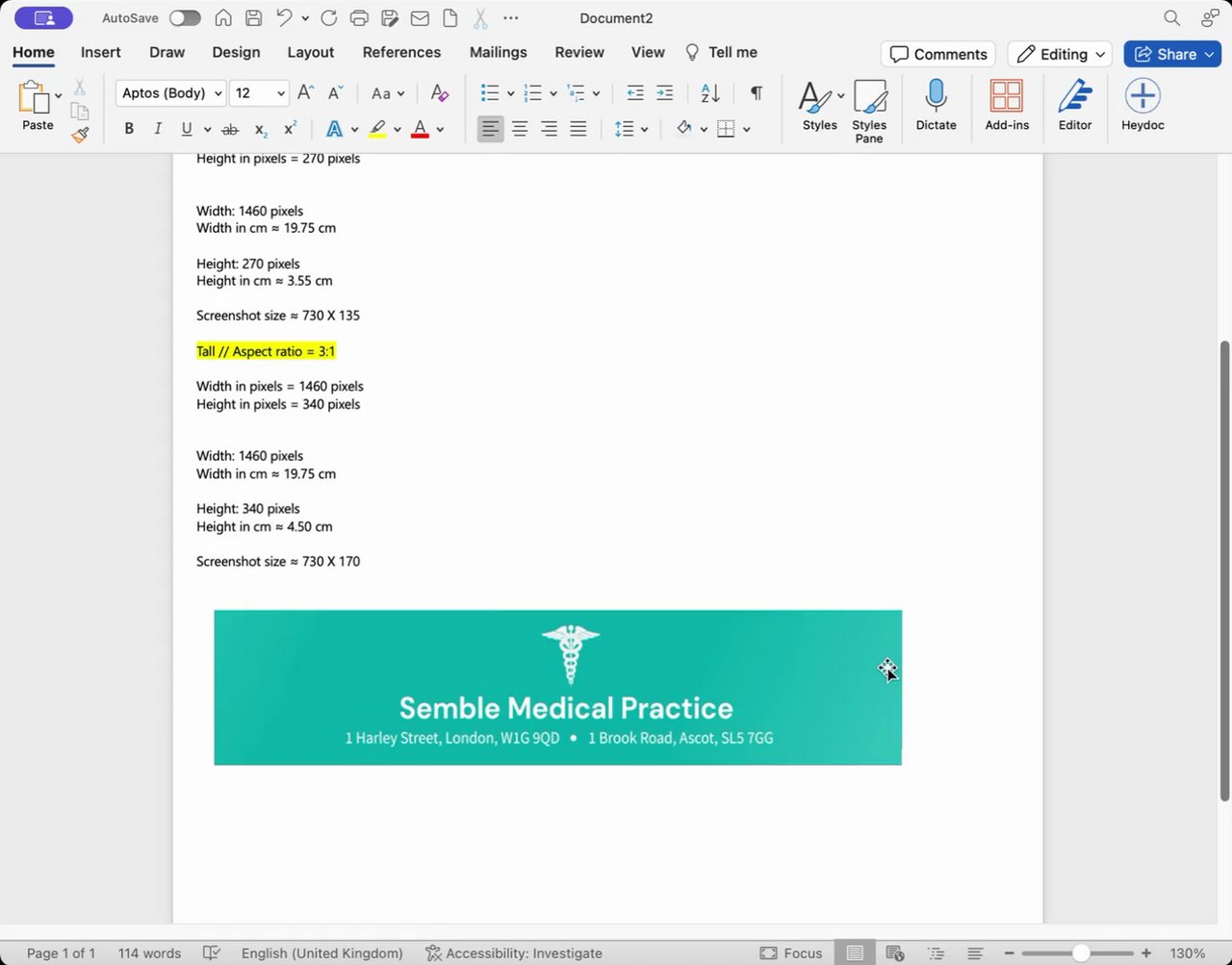Click Decrease indent icon
The height and width of the screenshot is (965, 1232).
pyautogui.click(x=635, y=93)
